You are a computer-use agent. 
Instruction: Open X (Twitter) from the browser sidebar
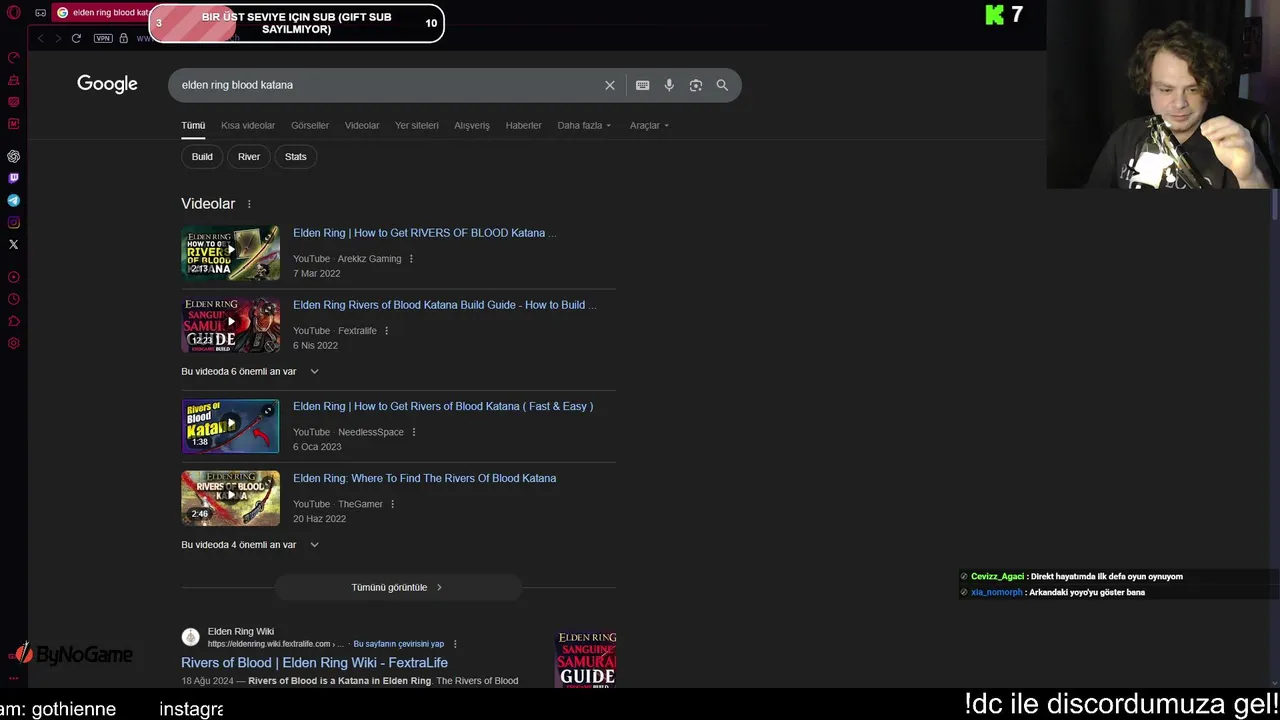coord(14,244)
